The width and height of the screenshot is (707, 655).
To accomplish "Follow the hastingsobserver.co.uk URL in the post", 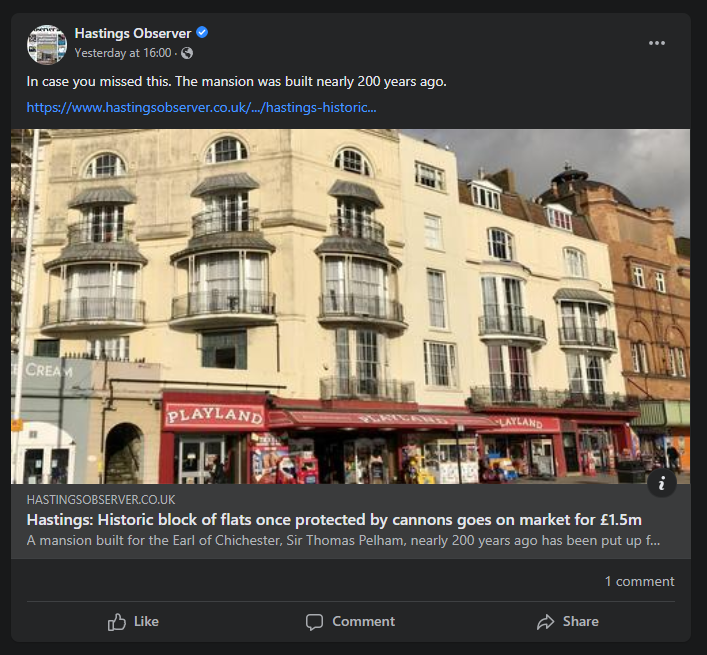I will pos(201,107).
